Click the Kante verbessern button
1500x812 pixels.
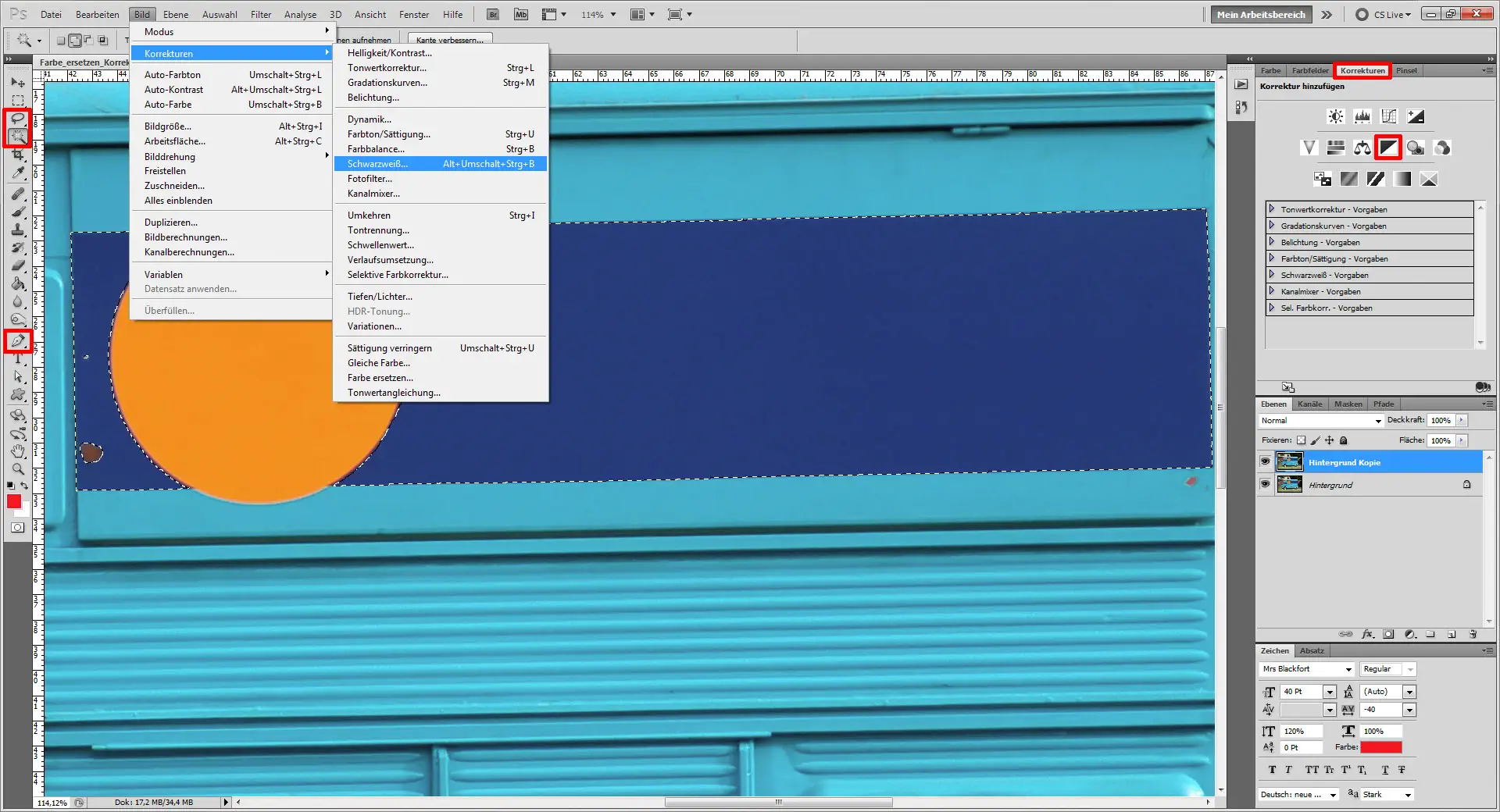click(449, 40)
